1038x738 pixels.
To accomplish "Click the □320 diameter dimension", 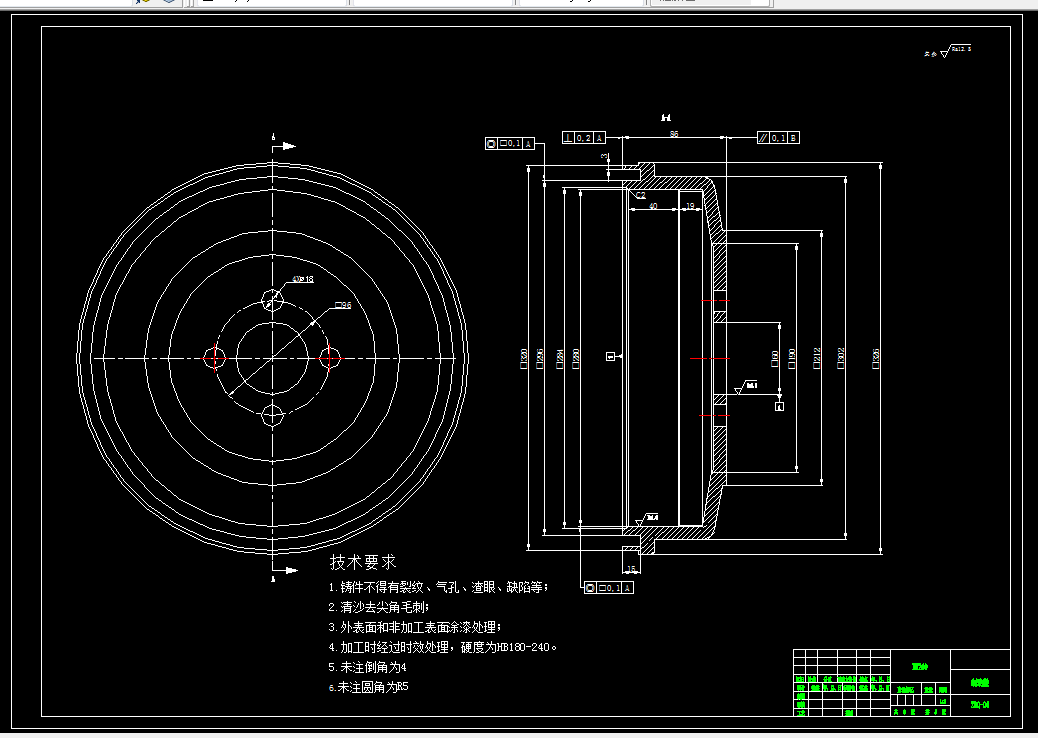I will (x=524, y=359).
